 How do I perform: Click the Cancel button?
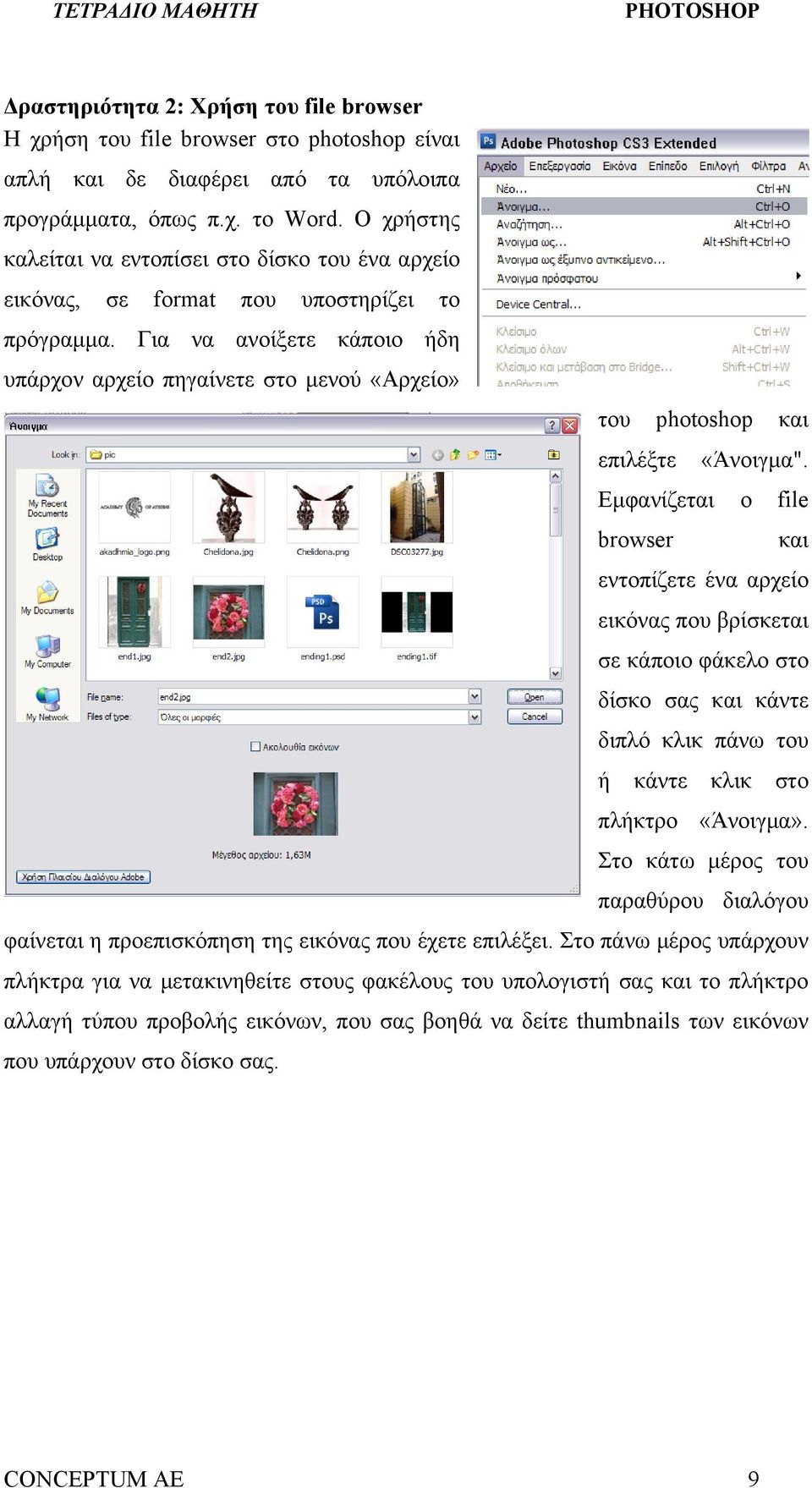pyautogui.click(x=535, y=717)
